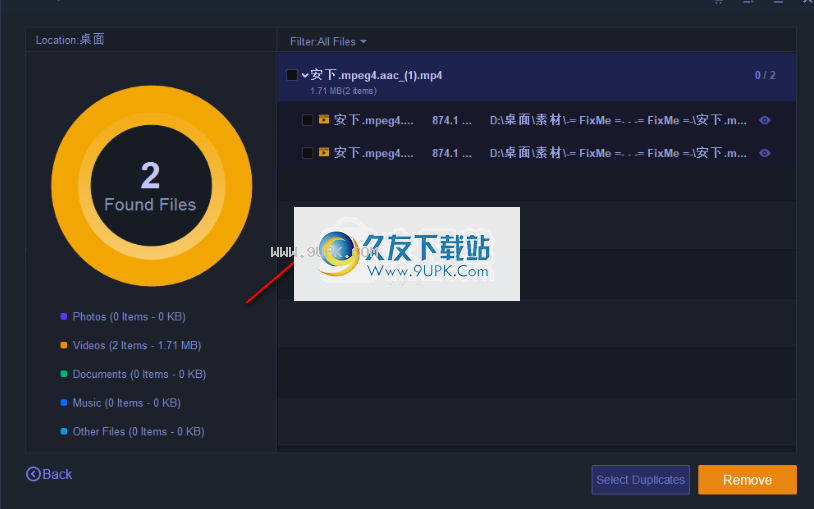Click the 874.1 size in lower row
This screenshot has width=814, height=509.
click(x=452, y=153)
